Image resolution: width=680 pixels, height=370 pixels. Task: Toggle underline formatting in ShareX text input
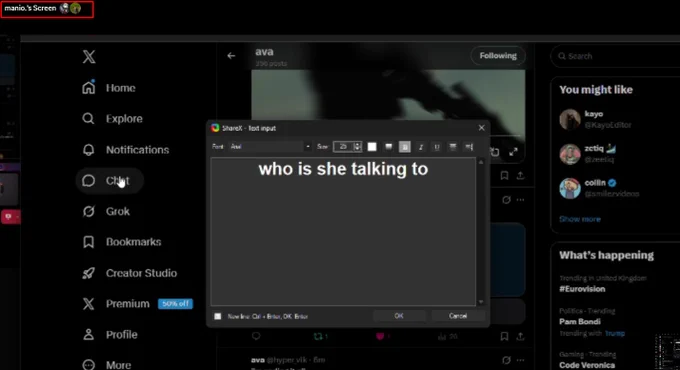point(437,147)
